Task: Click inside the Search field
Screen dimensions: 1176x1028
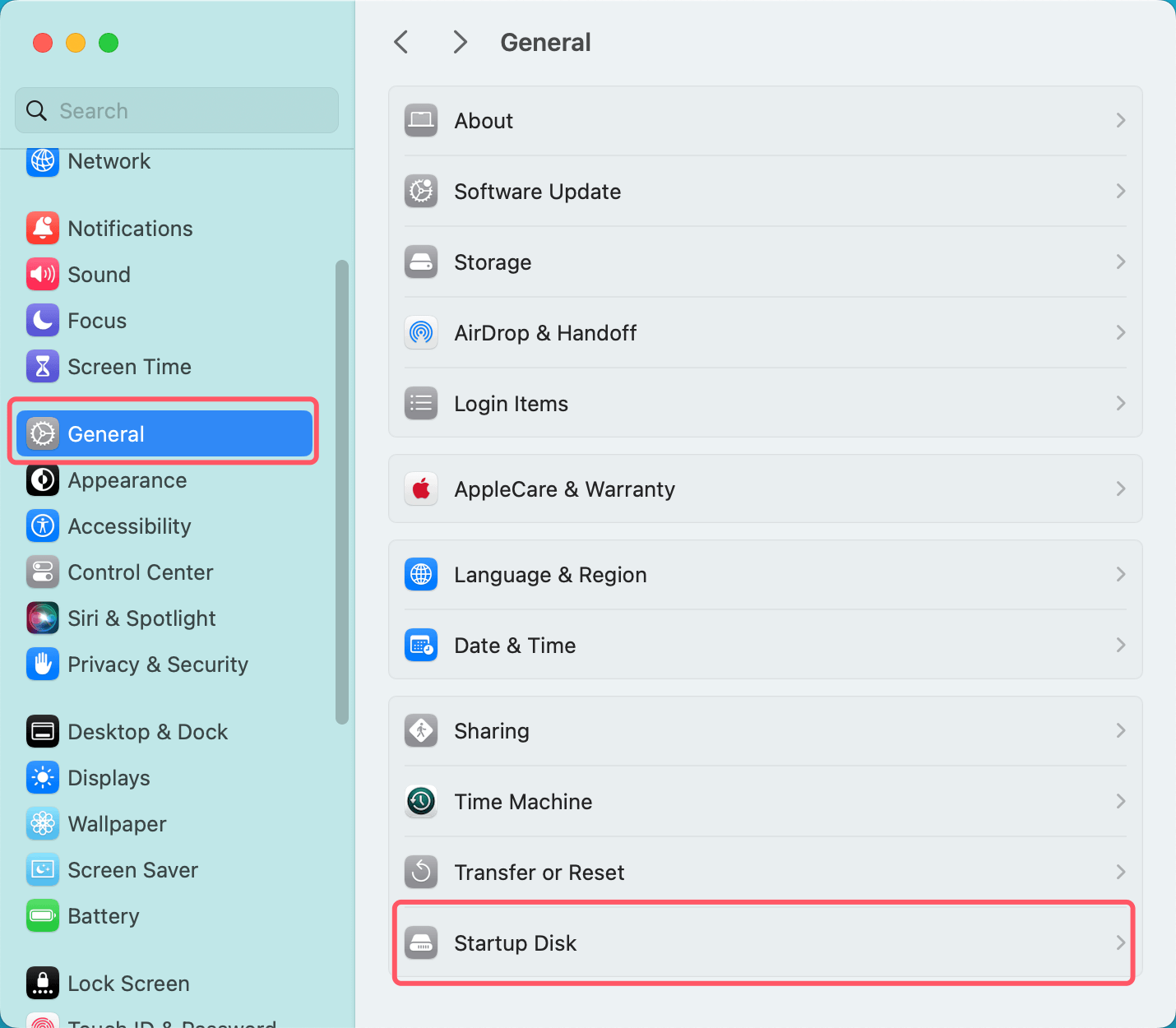Action: (x=176, y=110)
